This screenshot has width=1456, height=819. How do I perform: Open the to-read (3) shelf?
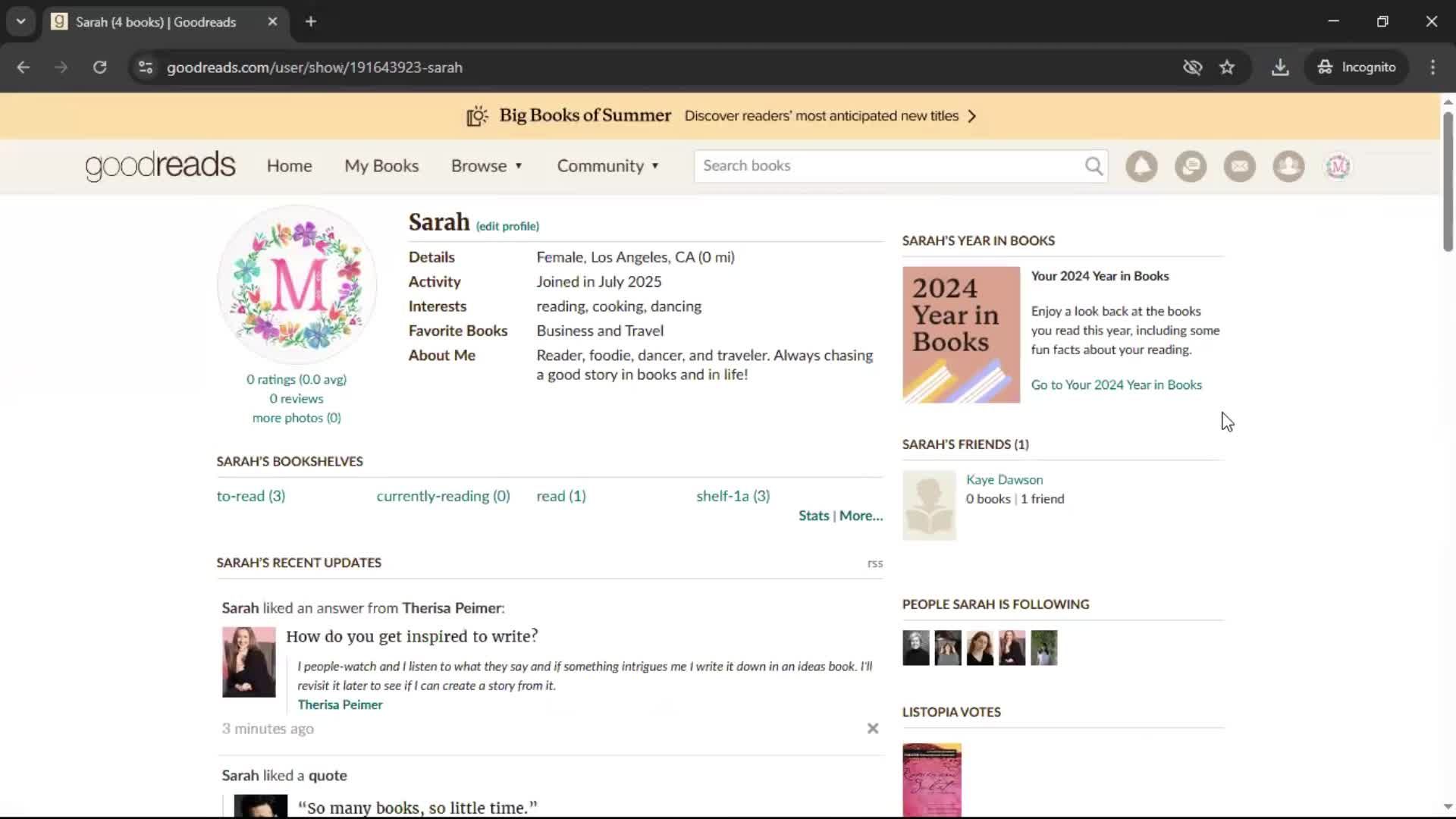tap(251, 496)
